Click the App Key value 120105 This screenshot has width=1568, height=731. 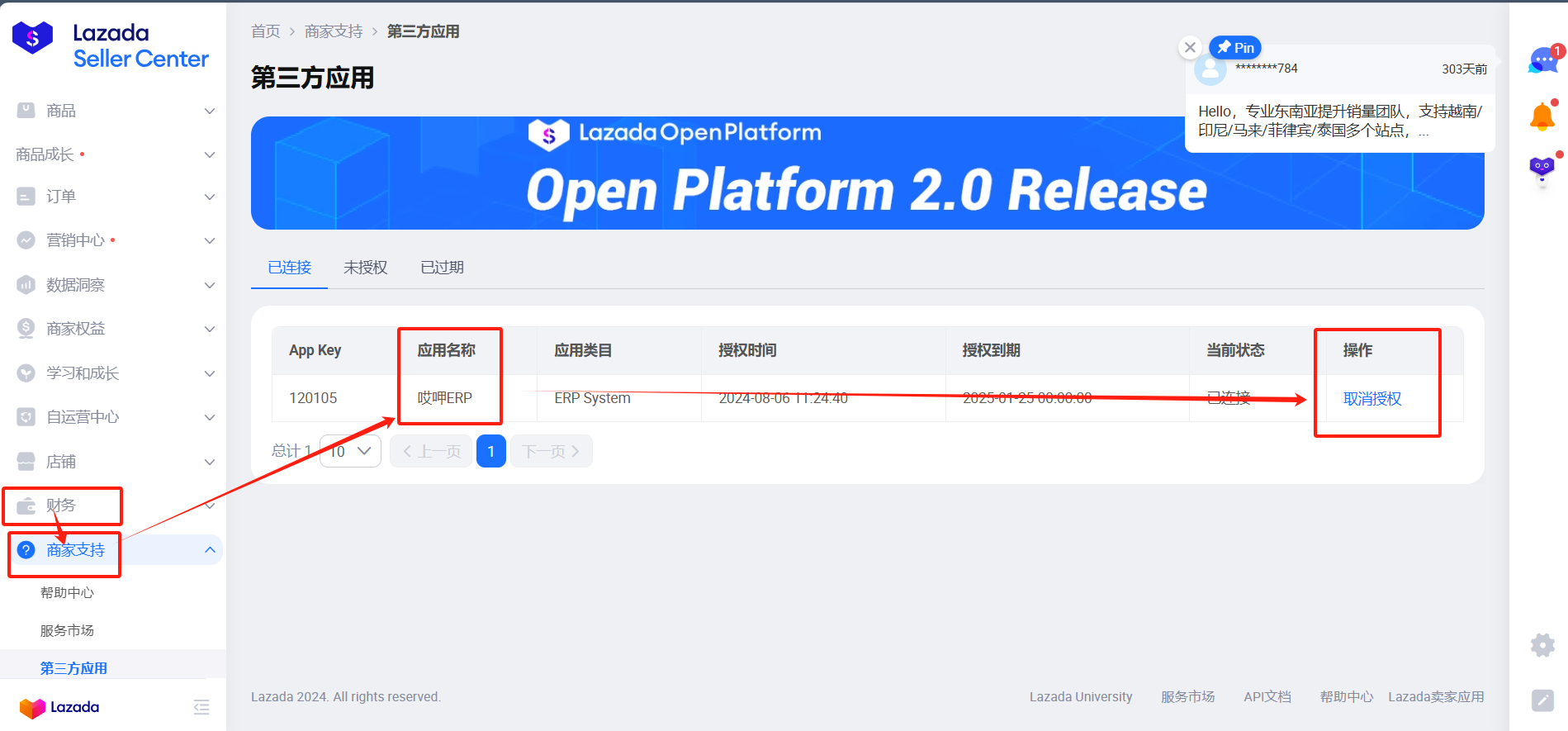pos(313,398)
